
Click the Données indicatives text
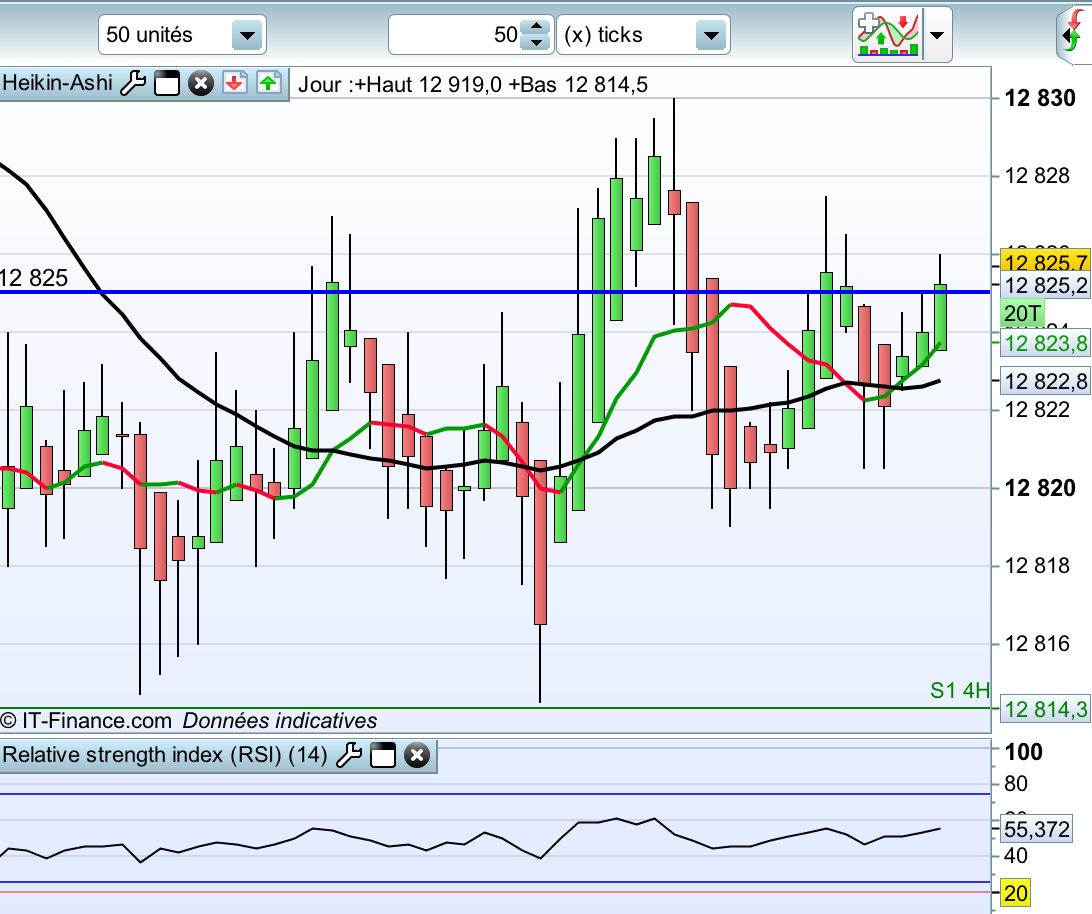[280, 720]
